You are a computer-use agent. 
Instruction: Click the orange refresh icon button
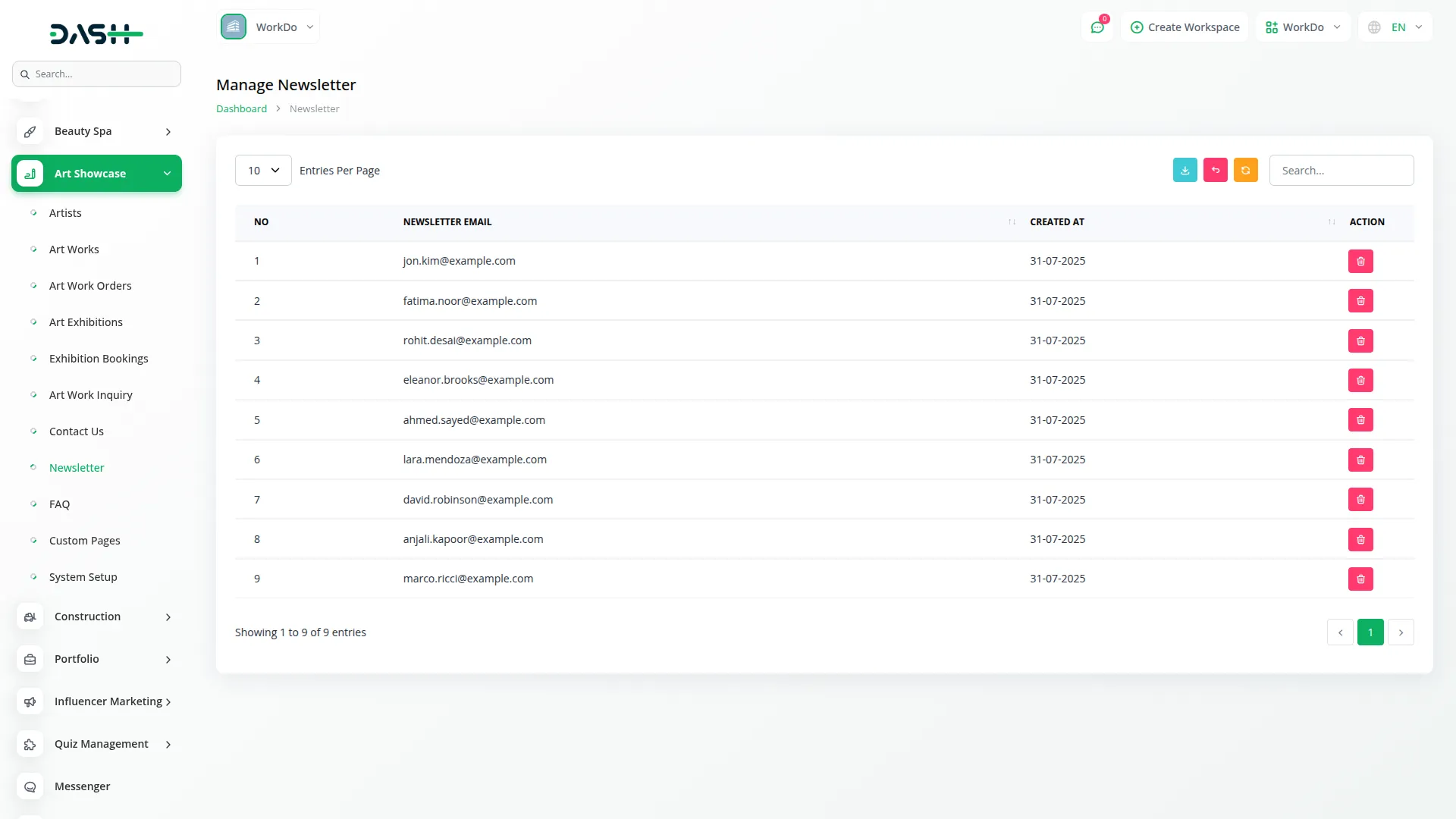[x=1245, y=171]
